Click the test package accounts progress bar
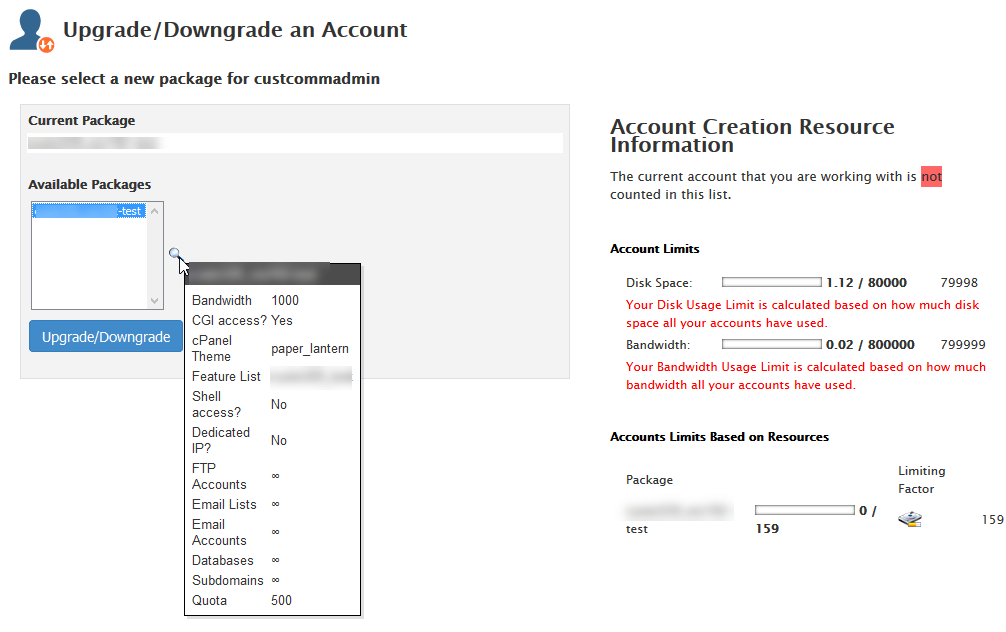Viewport: 1006px width, 632px height. click(804, 510)
